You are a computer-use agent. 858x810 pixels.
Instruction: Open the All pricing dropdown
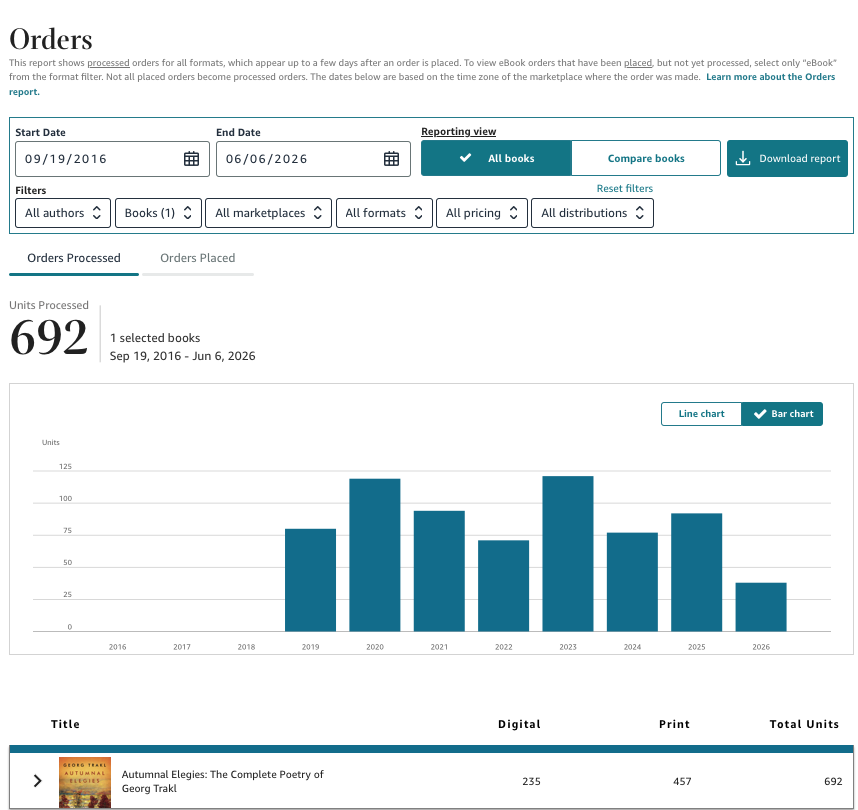pyautogui.click(x=482, y=213)
